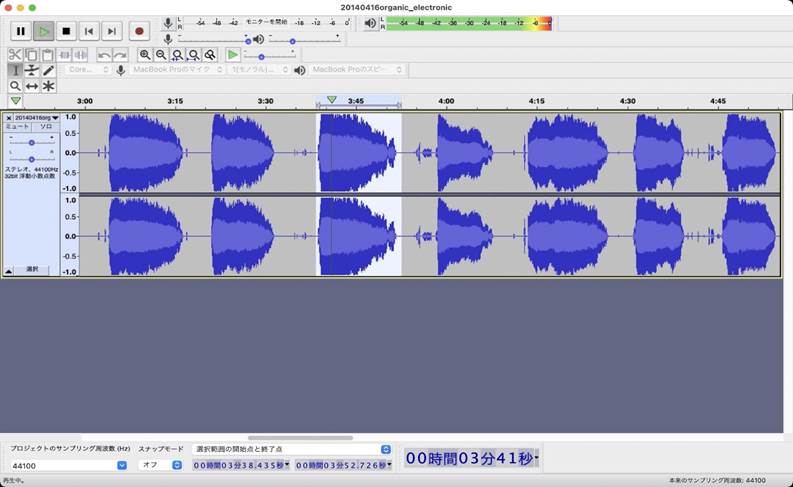Select the Cut scissors icon
Viewport: 793px width, 487px height.
[x=15, y=55]
